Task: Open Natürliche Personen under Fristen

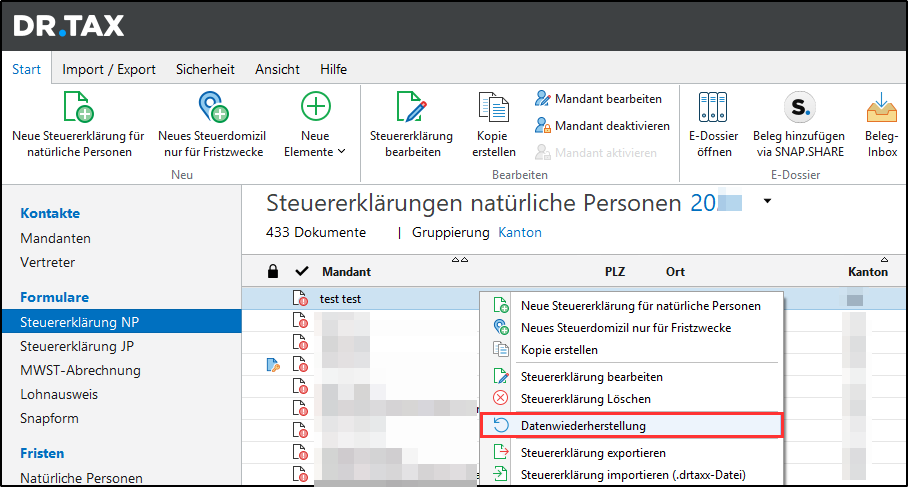Action: tap(82, 478)
